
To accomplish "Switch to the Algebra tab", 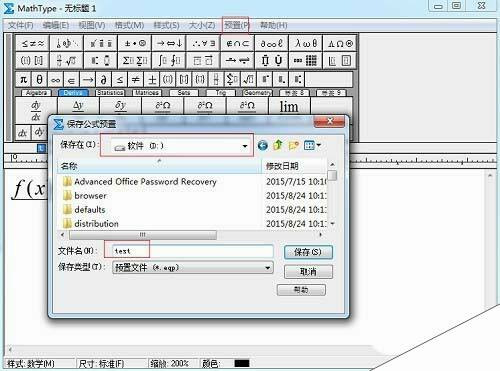I will (x=36, y=93).
